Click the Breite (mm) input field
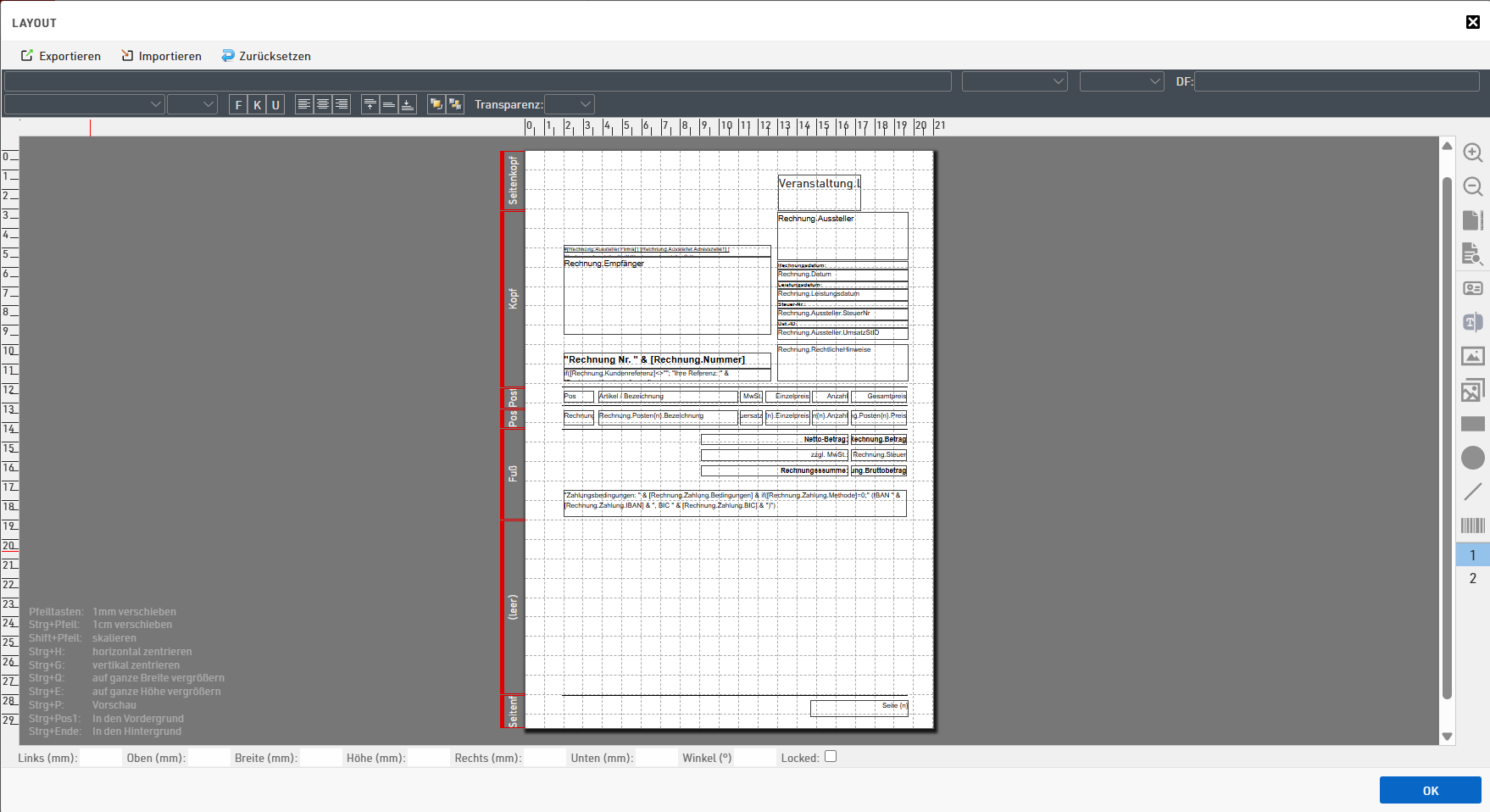 pos(321,758)
